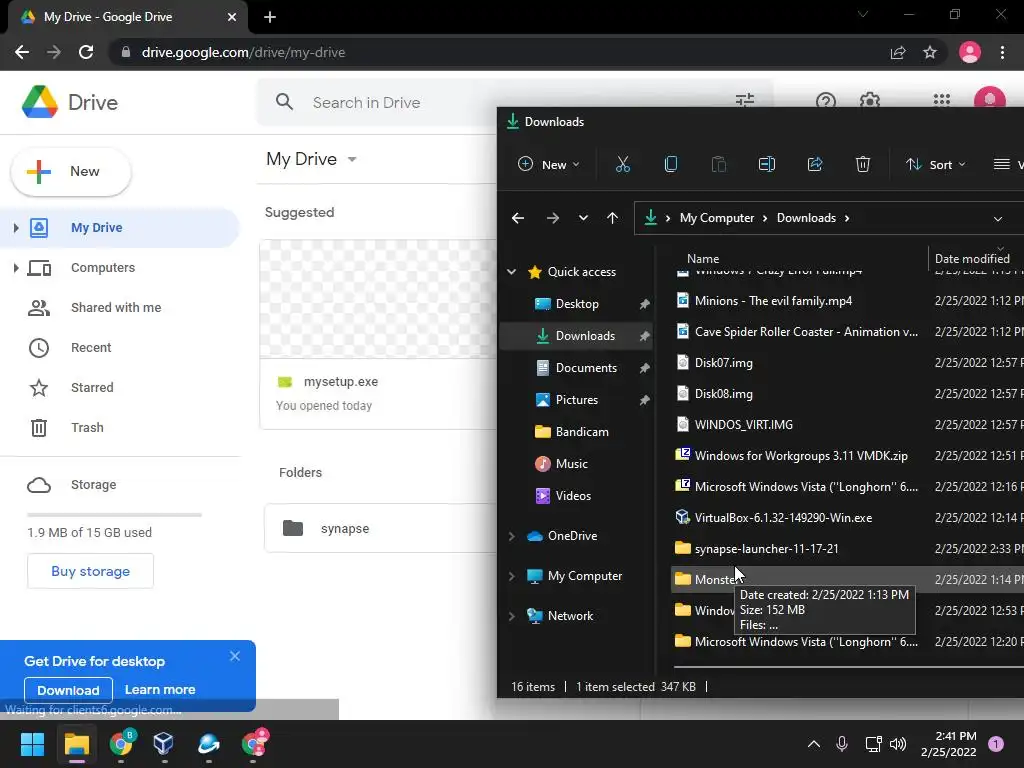Click the Buy storage button
This screenshot has width=1024, height=768.
90,571
